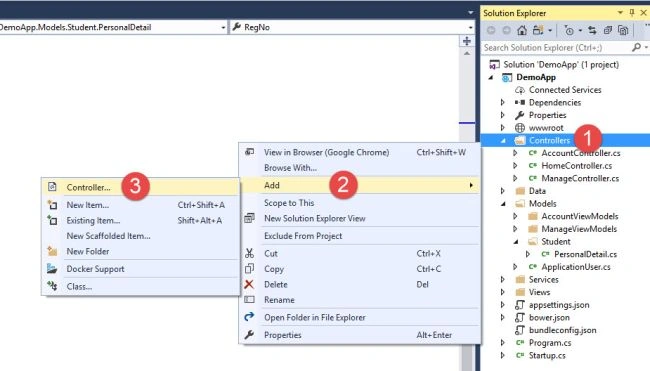Select Program.cs file
The height and width of the screenshot is (371, 650).
[550, 343]
